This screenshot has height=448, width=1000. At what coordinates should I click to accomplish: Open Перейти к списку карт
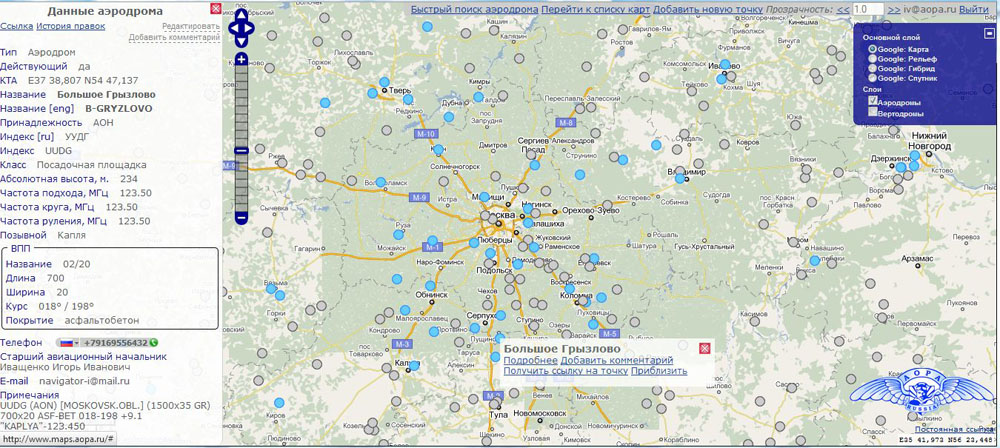click(596, 9)
